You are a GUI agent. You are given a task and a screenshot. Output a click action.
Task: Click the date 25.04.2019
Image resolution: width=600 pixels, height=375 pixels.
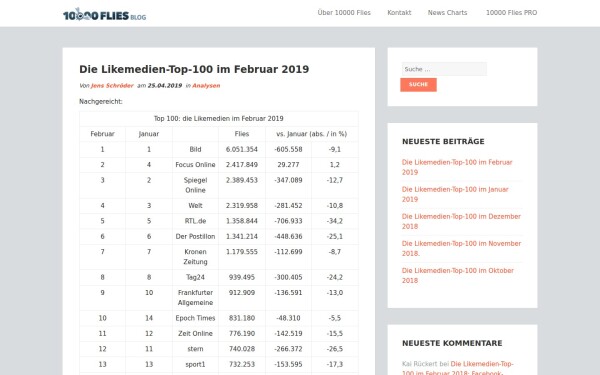pos(165,86)
